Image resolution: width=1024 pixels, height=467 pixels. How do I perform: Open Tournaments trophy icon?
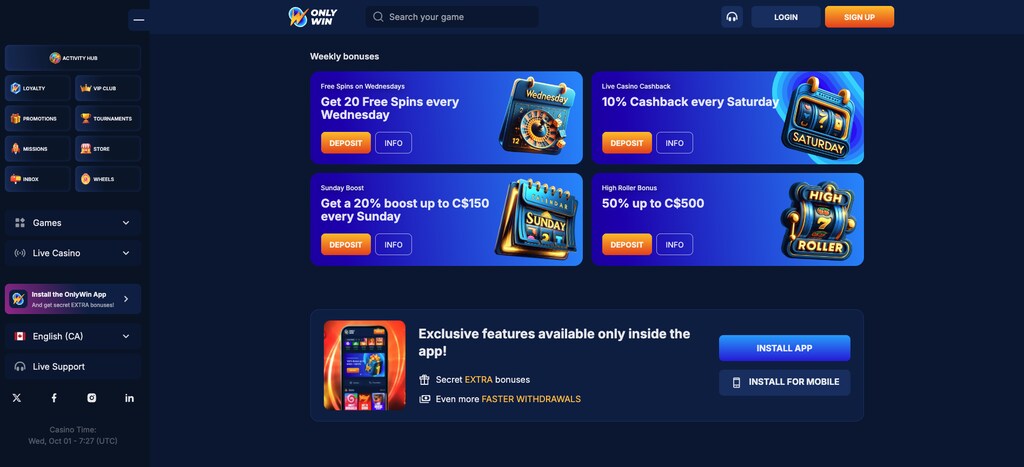pos(86,118)
